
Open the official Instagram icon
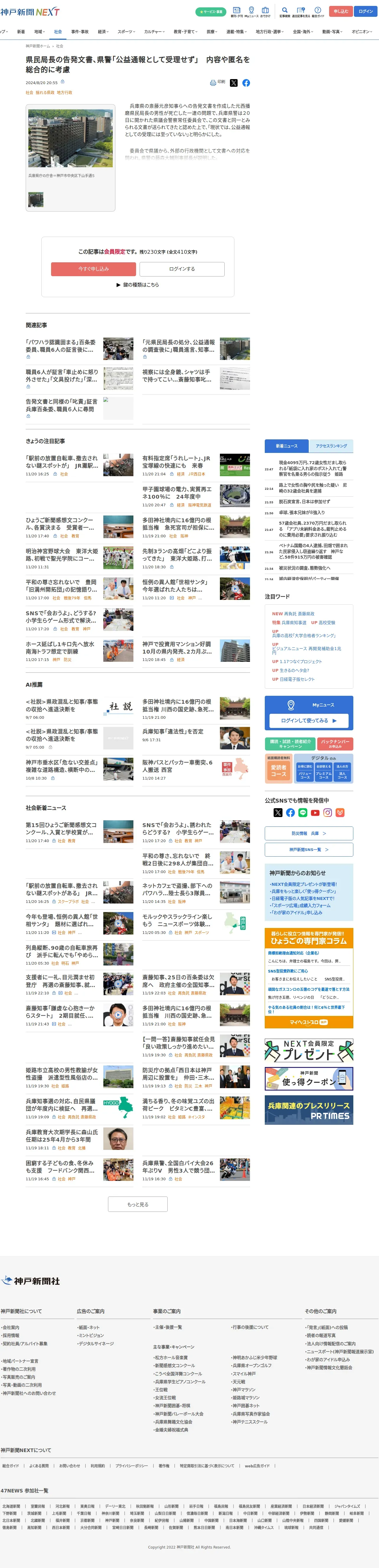327,813
